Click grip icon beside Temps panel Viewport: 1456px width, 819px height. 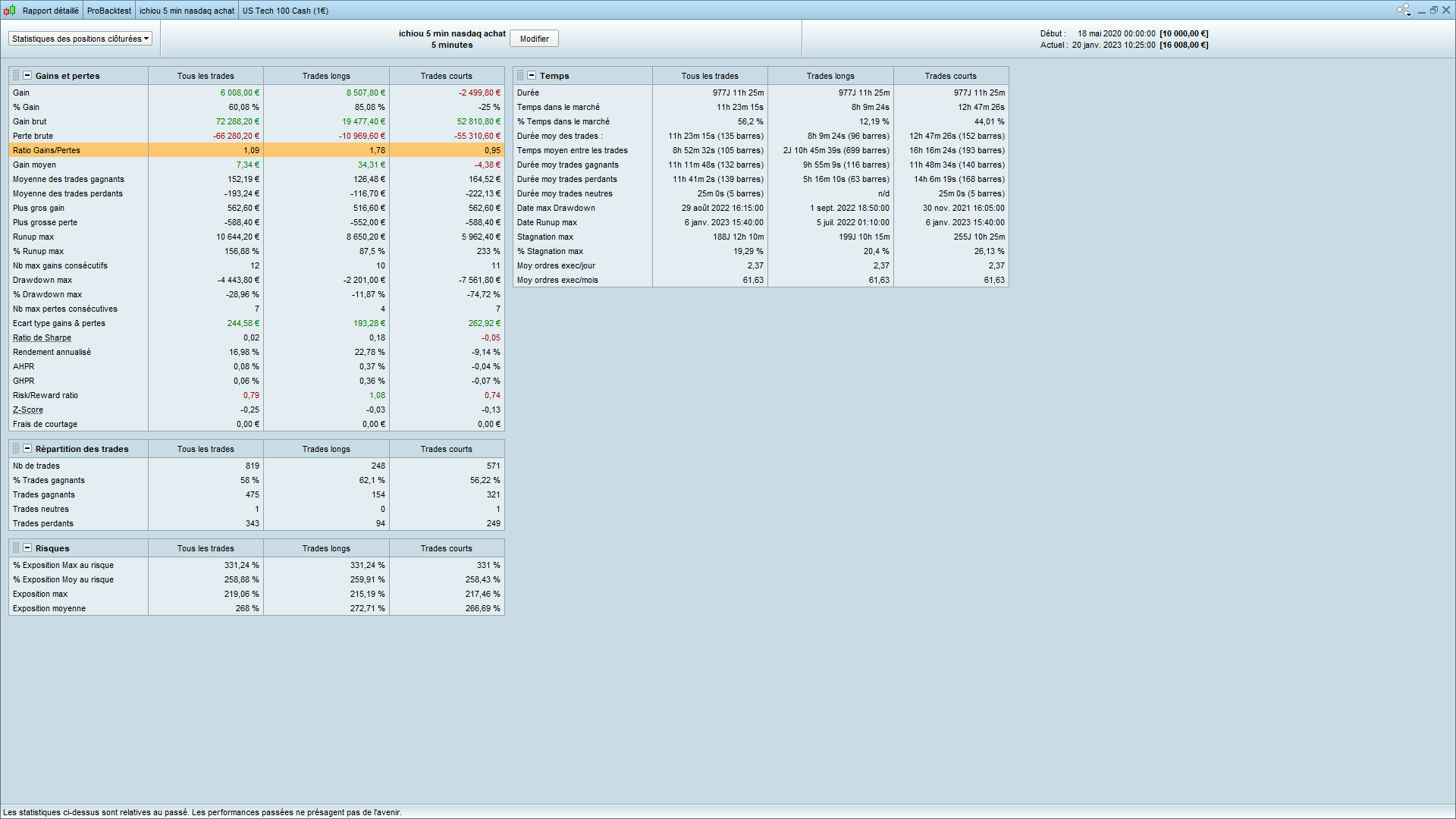[520, 76]
